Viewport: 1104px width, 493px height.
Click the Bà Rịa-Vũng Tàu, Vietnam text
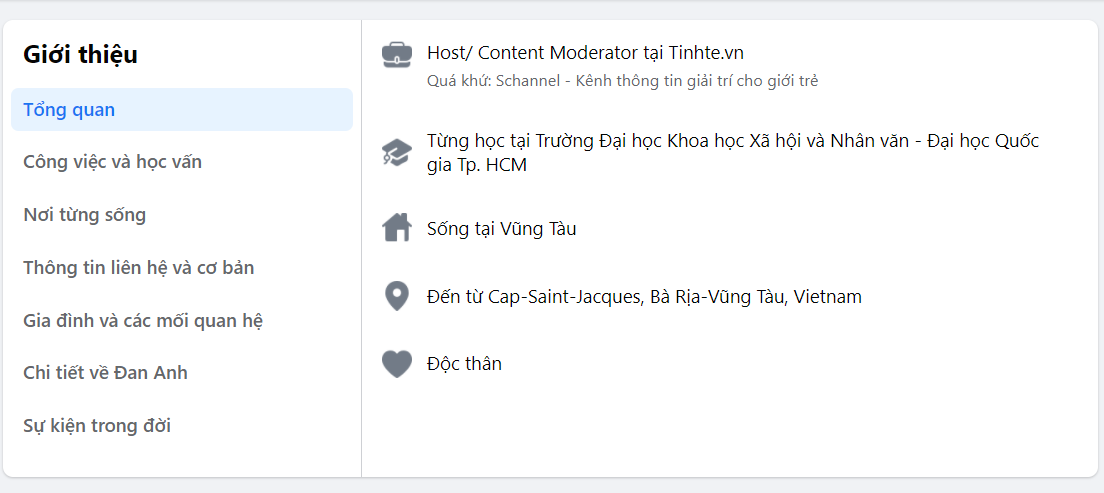(755, 297)
